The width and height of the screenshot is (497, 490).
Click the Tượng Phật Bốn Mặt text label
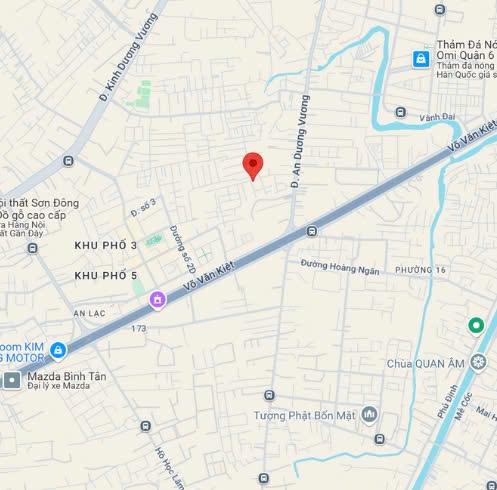(305, 416)
